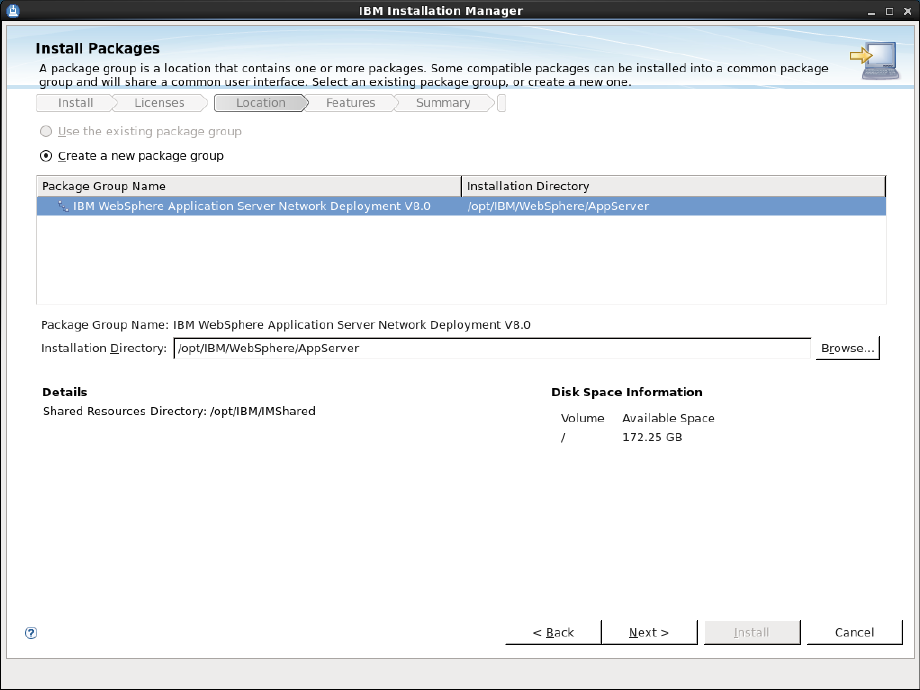920x690 pixels.
Task: Go to the Licenses wizard step
Action: click(x=159, y=103)
